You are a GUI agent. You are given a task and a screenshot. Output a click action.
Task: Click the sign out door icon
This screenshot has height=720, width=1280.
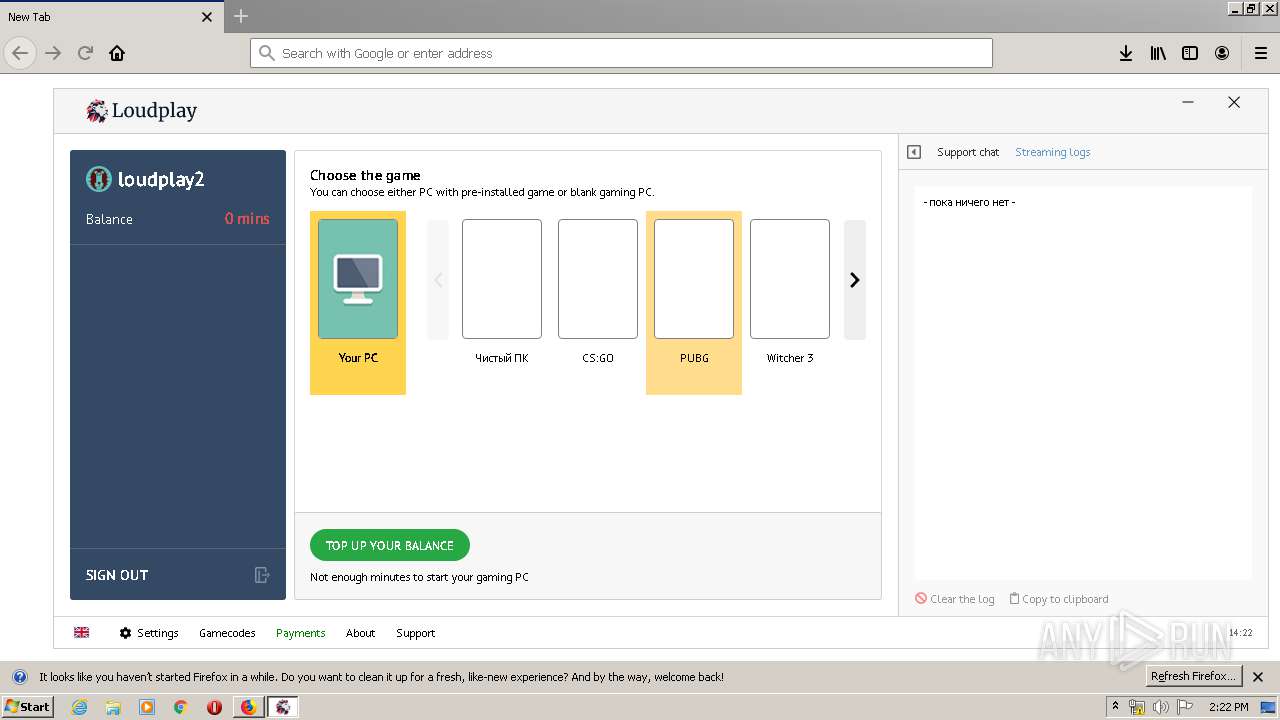point(262,575)
